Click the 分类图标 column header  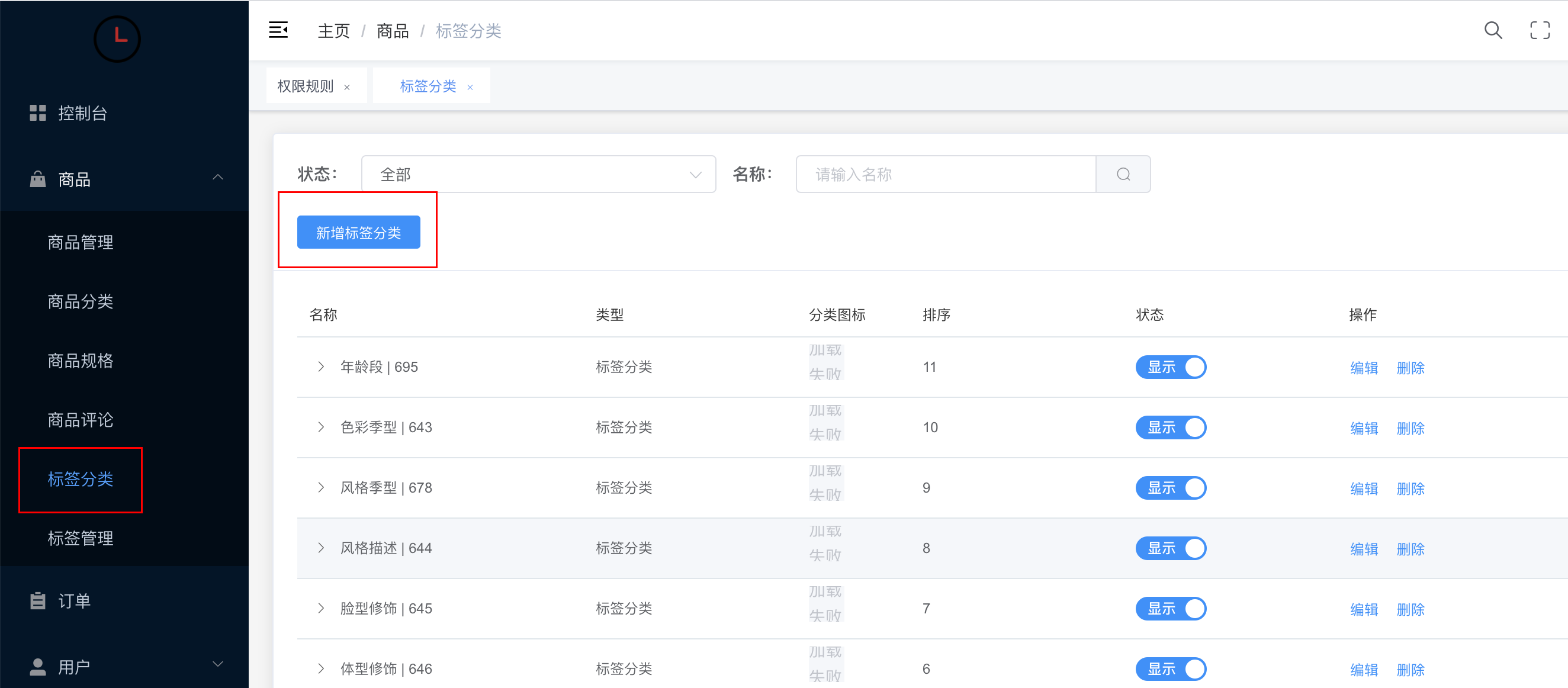coord(837,314)
